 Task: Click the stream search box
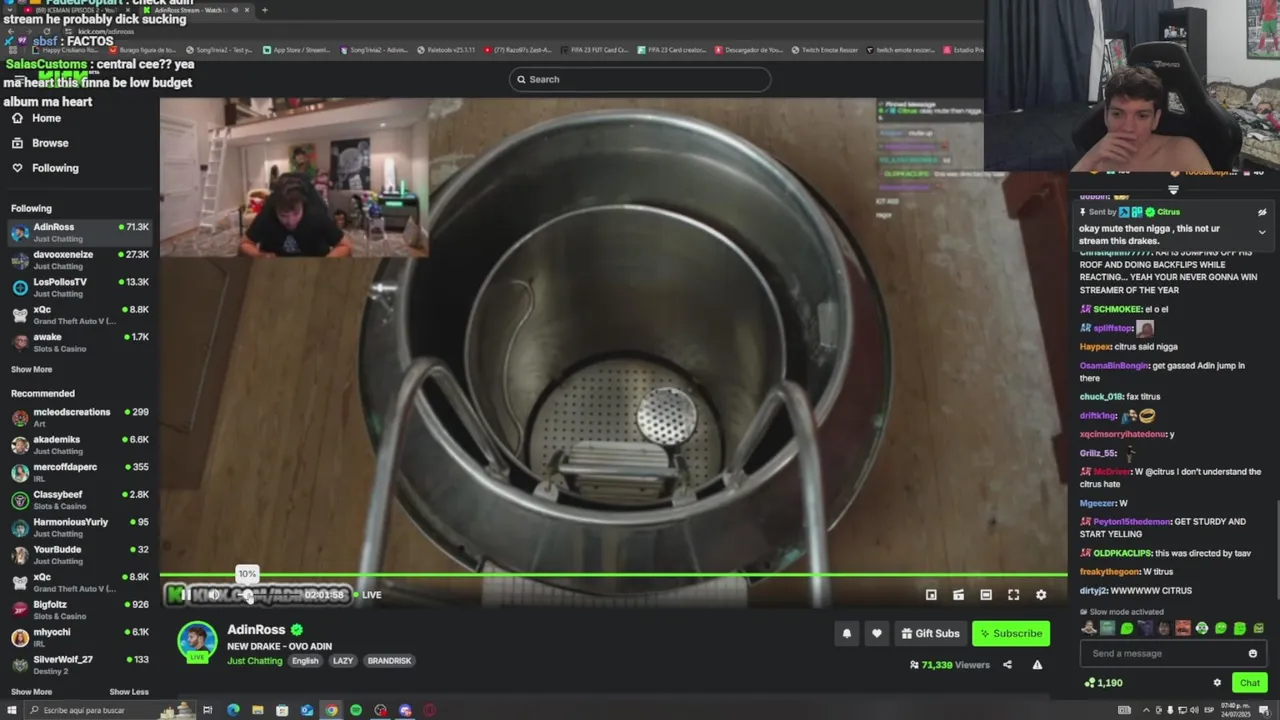pos(640,79)
